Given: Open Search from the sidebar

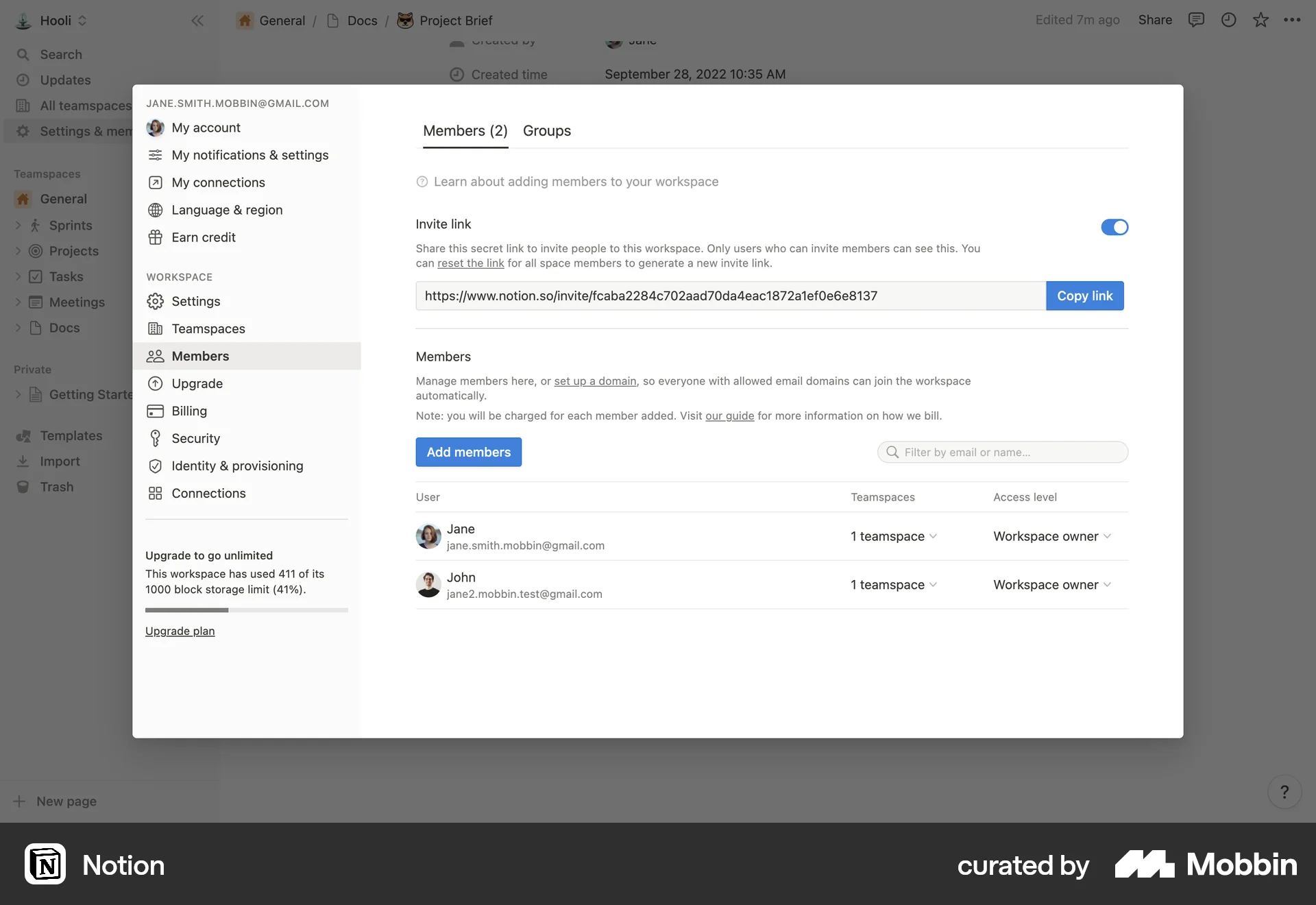Looking at the screenshot, I should coord(60,54).
